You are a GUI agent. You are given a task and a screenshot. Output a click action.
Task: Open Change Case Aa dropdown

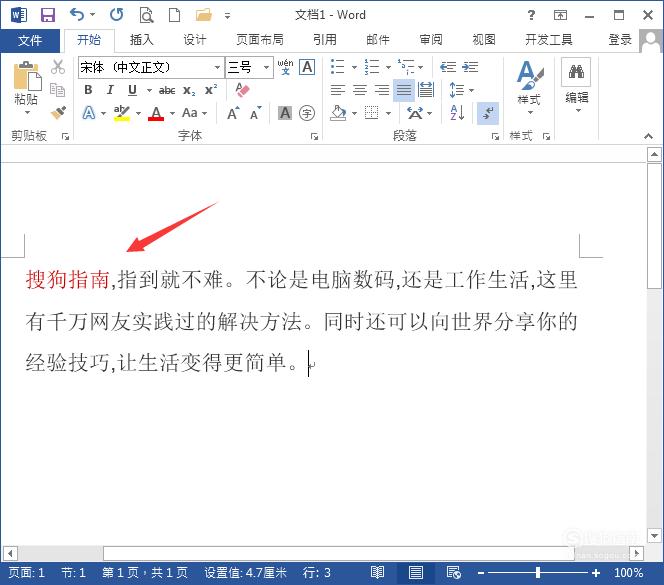pyautogui.click(x=194, y=113)
